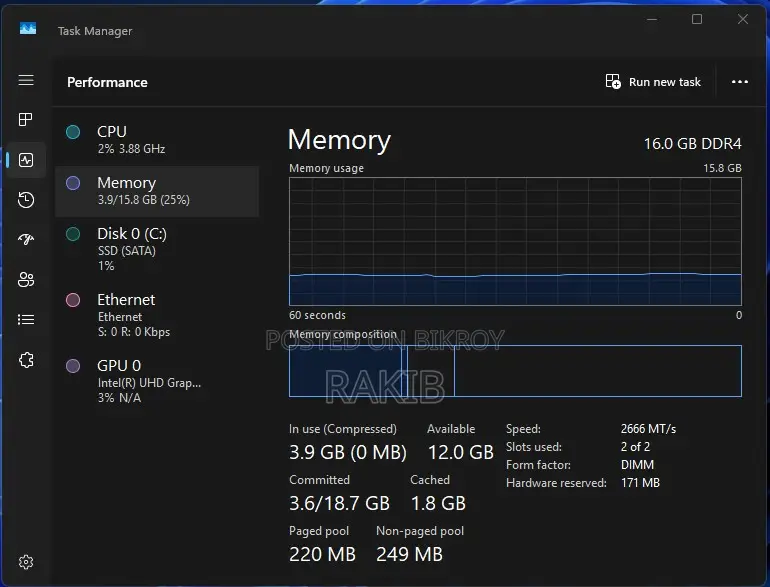Select Ethernet resource entry
Image resolution: width=770 pixels, height=587 pixels.
pos(157,315)
